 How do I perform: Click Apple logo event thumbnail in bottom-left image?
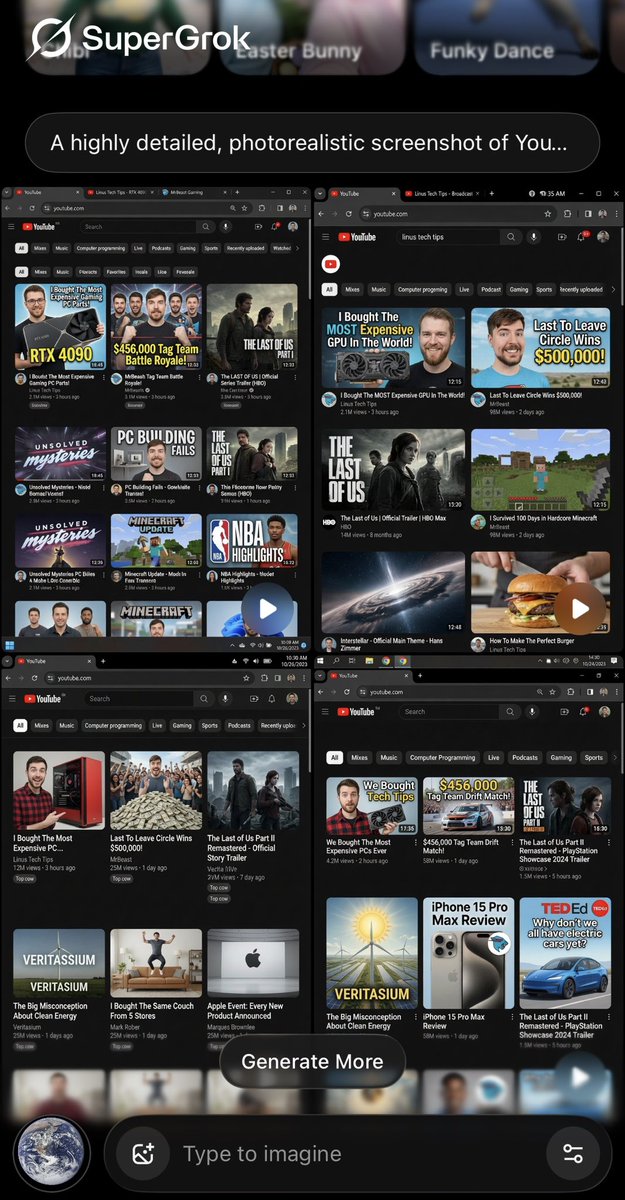pyautogui.click(x=253, y=963)
